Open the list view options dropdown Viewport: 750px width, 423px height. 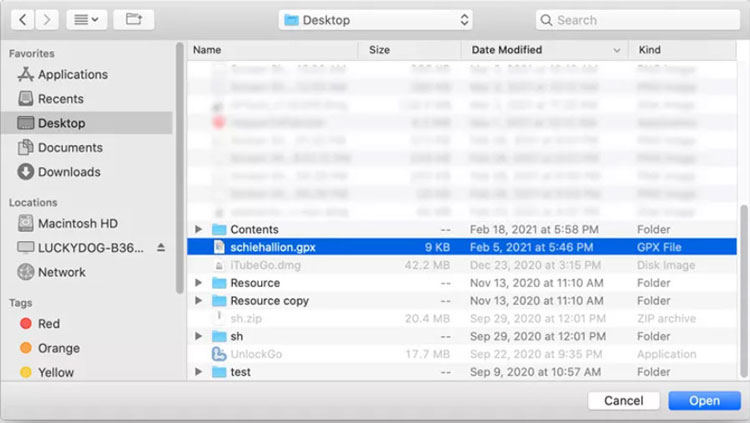click(x=87, y=20)
